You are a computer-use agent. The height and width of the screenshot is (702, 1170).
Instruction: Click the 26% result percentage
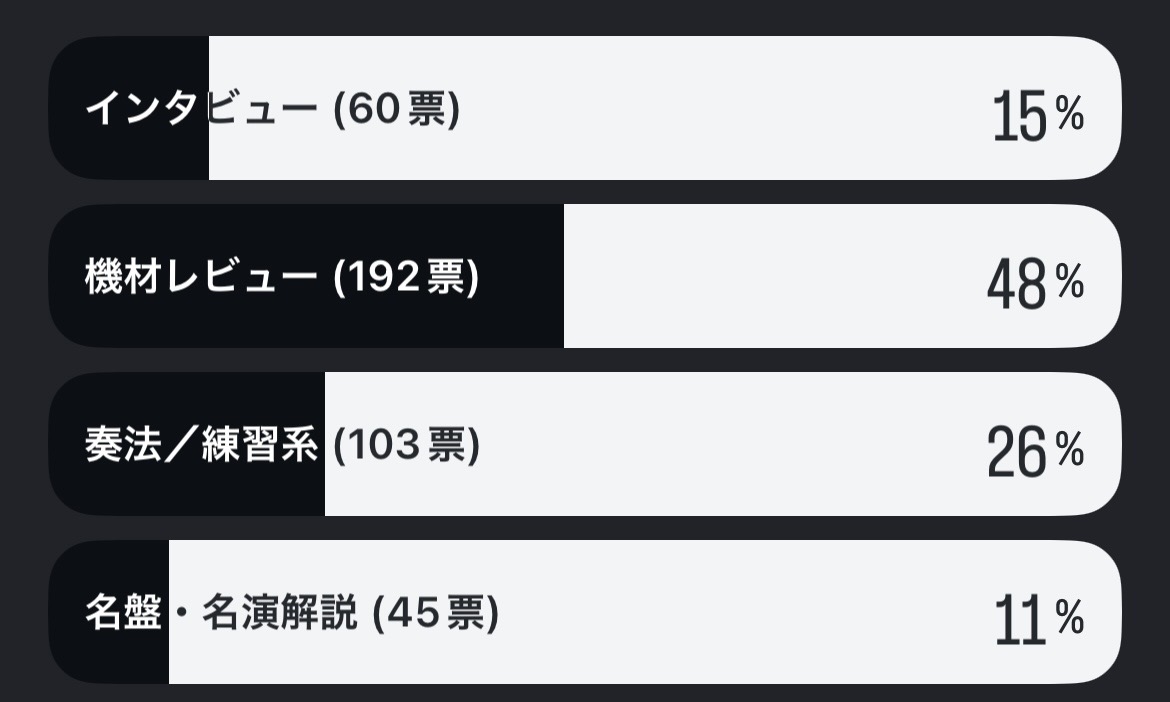click(1035, 451)
